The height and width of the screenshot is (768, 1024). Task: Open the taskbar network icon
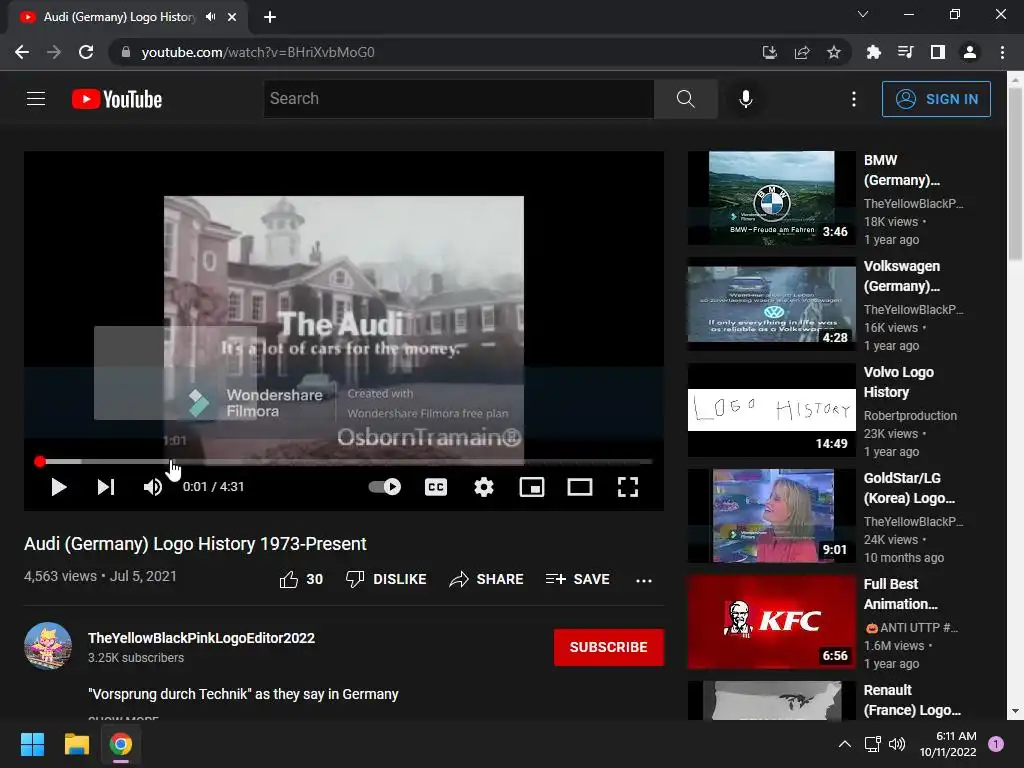[872, 744]
